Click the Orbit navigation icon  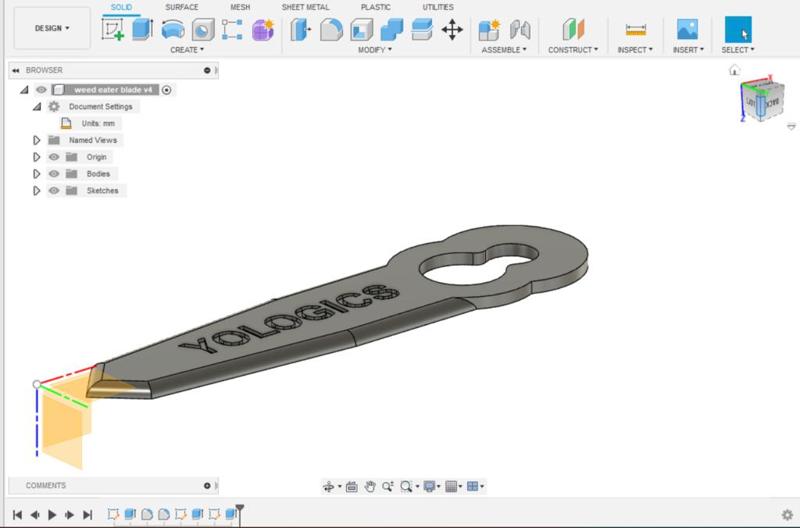click(x=329, y=487)
